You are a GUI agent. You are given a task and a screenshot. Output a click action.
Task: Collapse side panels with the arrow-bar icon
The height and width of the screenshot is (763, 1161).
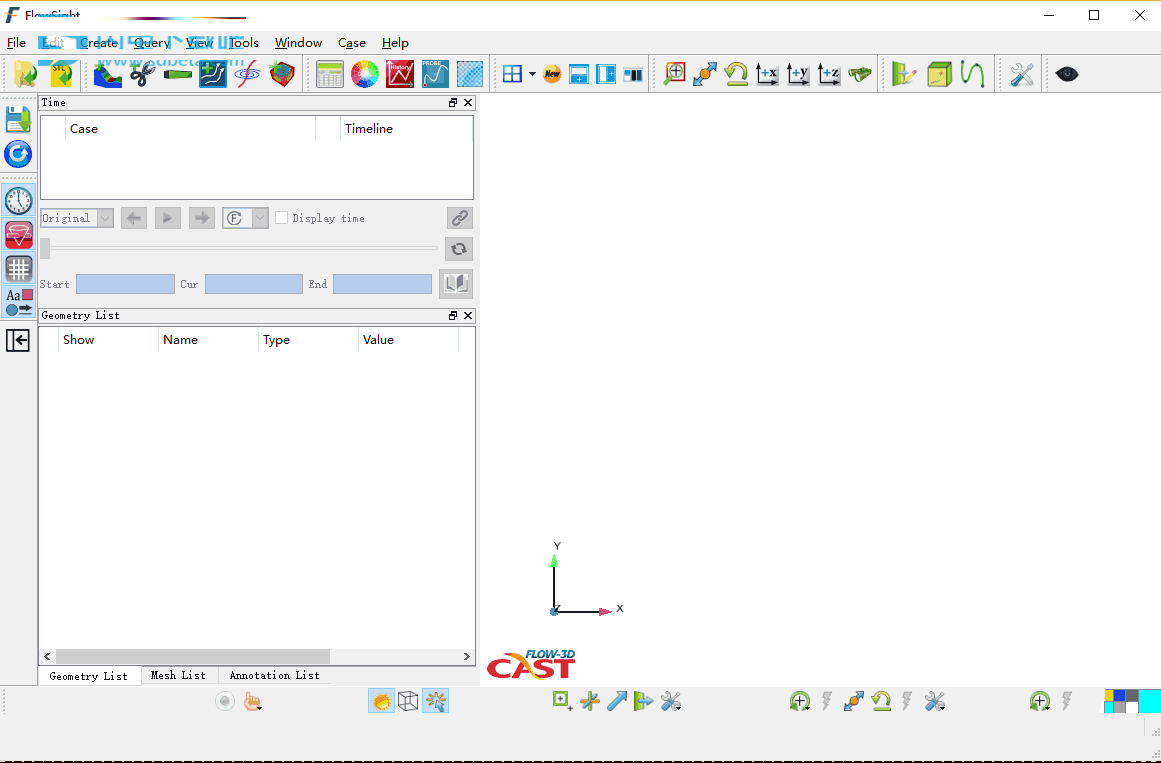coord(18,340)
